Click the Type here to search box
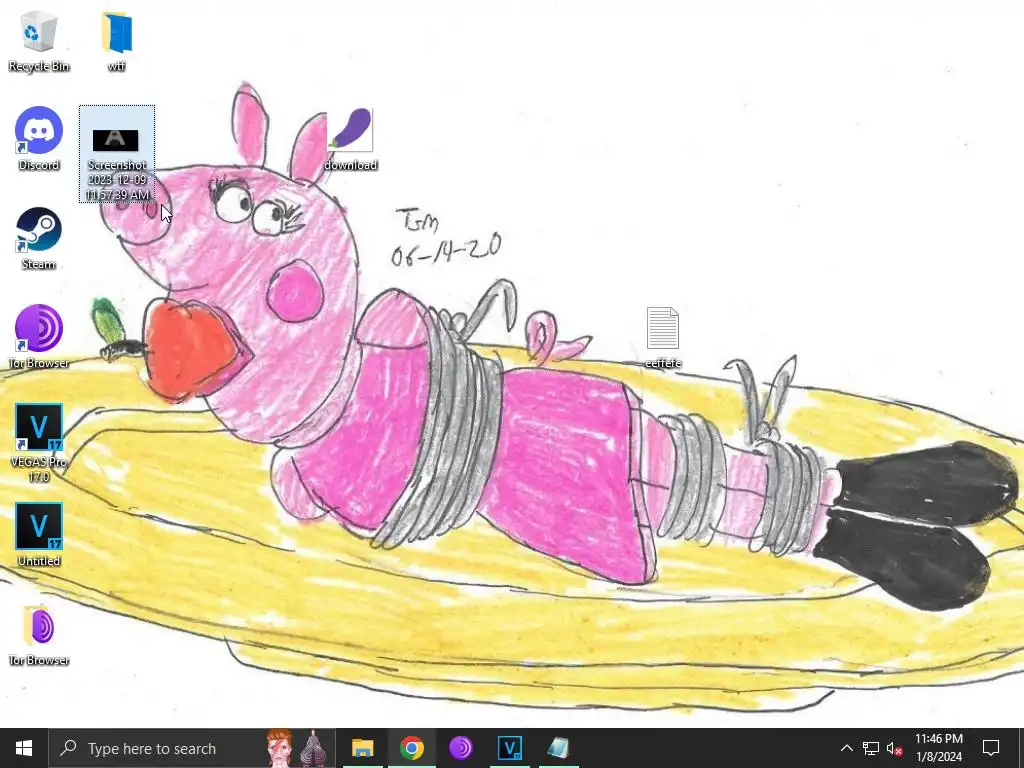The image size is (1024, 768). point(192,748)
